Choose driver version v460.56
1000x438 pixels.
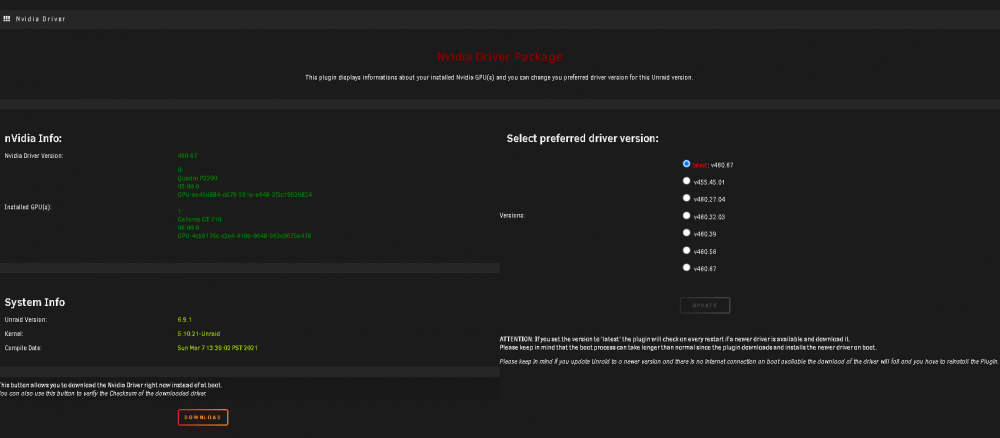pos(687,251)
